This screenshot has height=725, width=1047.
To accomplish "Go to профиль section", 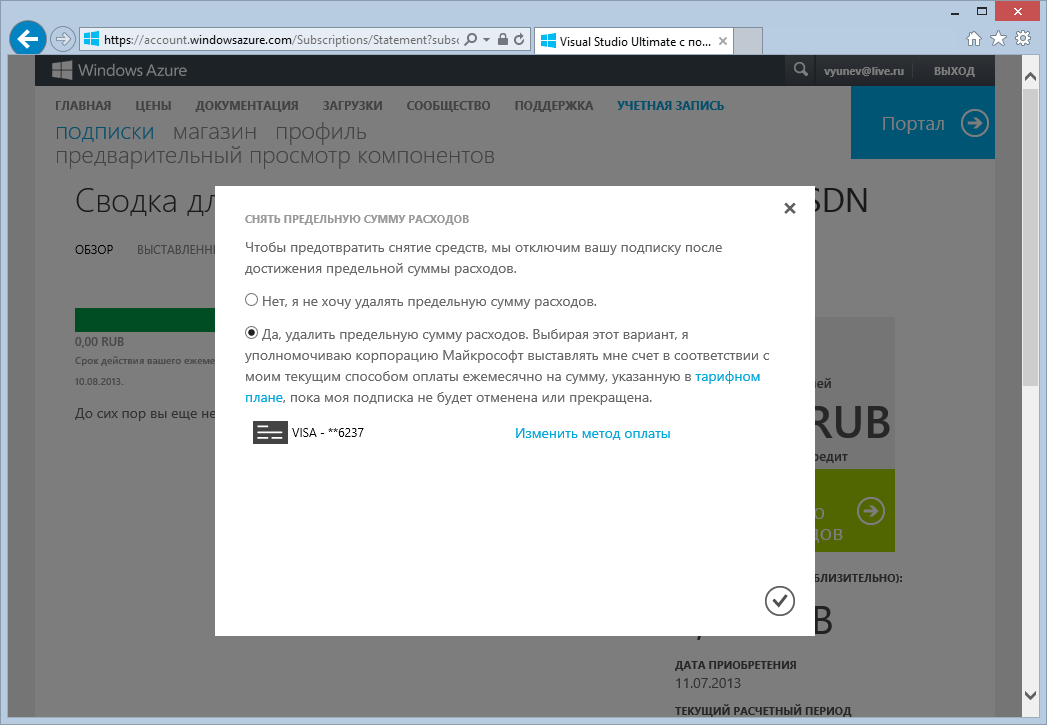I will (x=321, y=132).
